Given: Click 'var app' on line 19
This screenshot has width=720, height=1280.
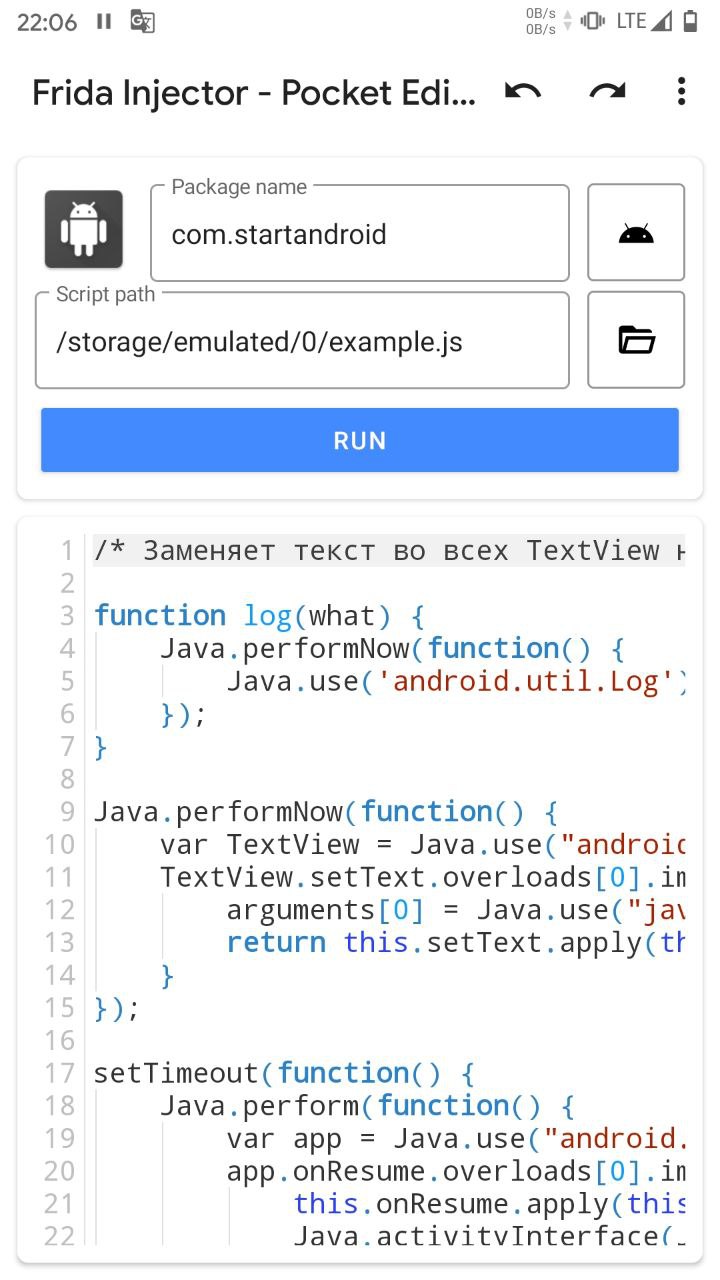Looking at the screenshot, I should (284, 1138).
